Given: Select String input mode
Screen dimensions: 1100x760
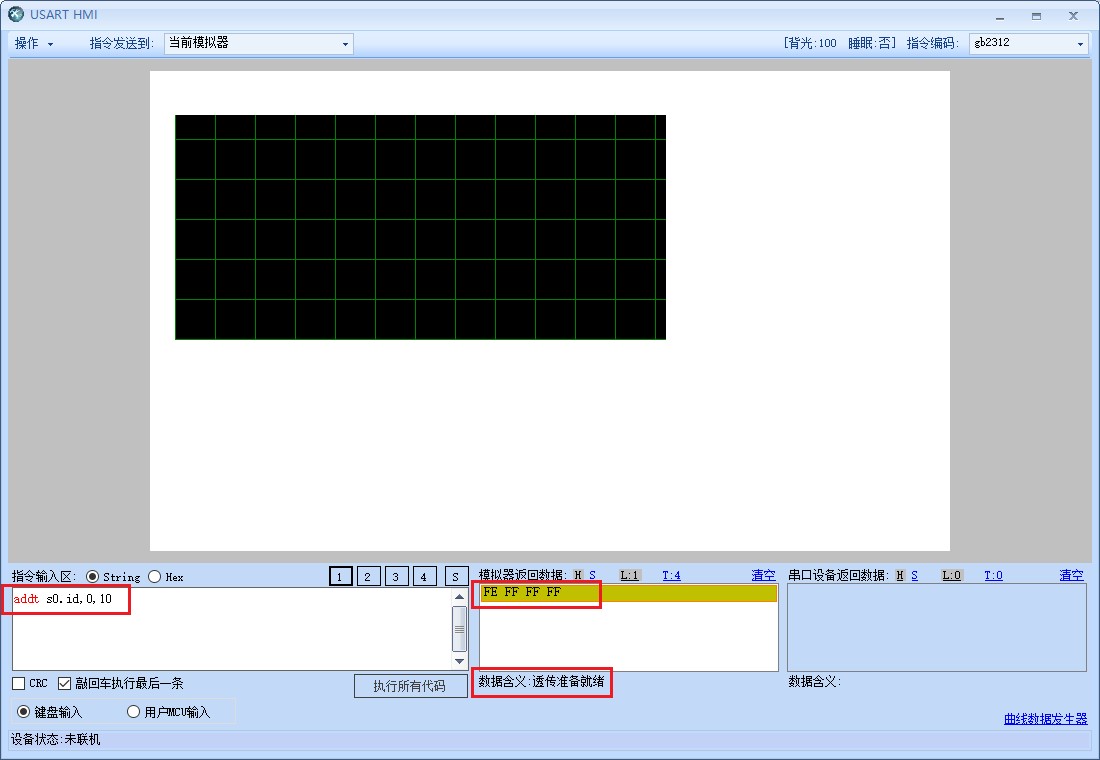Looking at the screenshot, I should (93, 577).
